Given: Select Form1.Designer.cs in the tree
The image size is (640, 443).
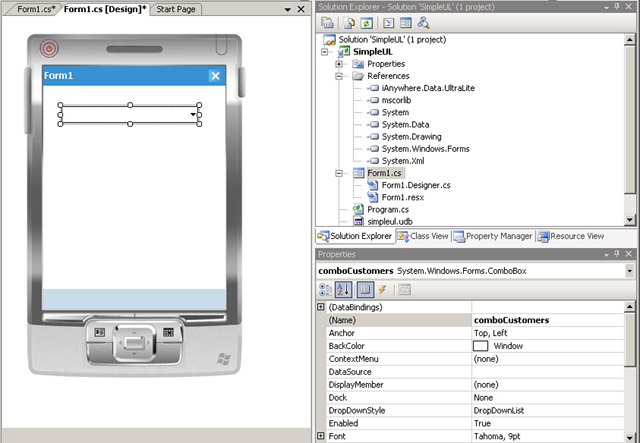Looking at the screenshot, I should point(416,185).
